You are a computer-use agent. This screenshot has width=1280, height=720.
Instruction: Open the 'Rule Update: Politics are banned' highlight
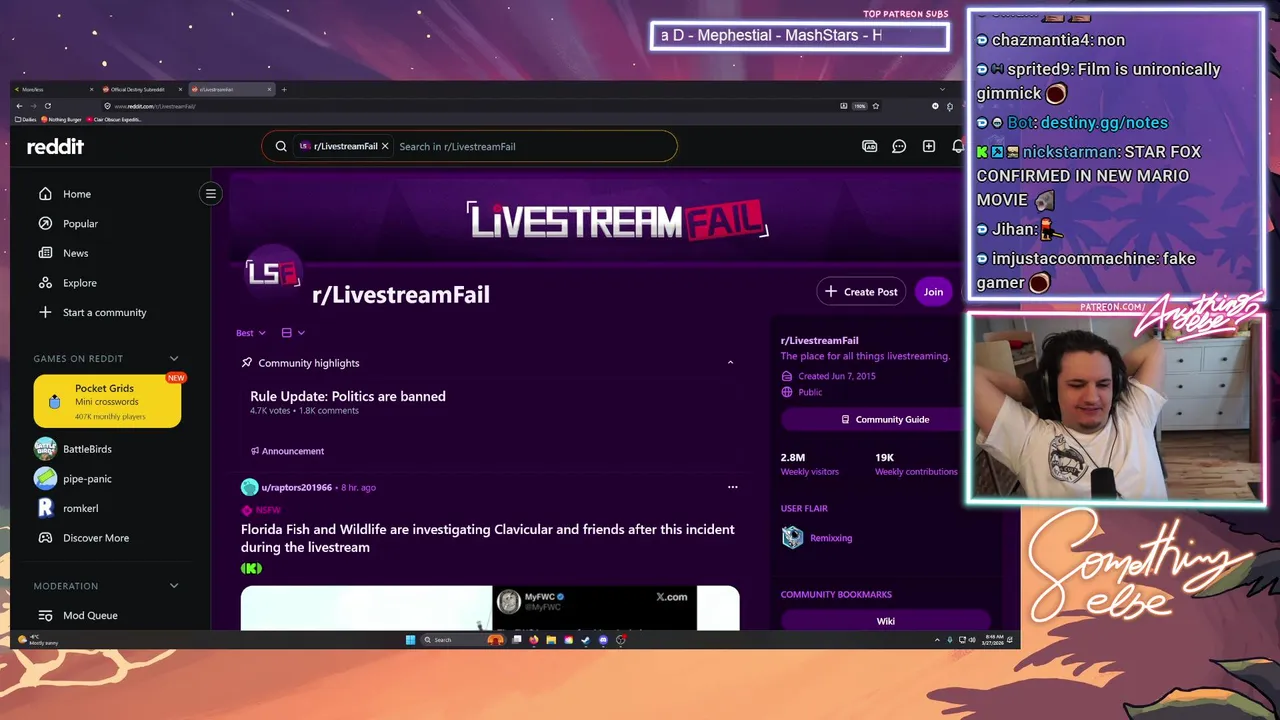348,396
